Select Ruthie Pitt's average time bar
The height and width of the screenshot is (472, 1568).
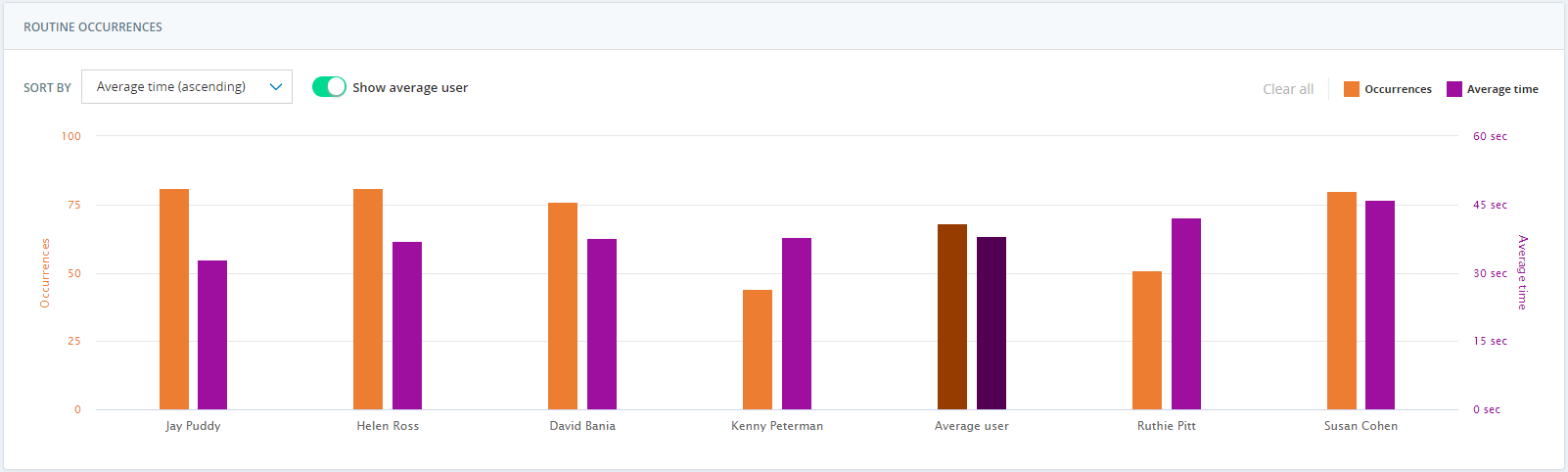pyautogui.click(x=1186, y=313)
